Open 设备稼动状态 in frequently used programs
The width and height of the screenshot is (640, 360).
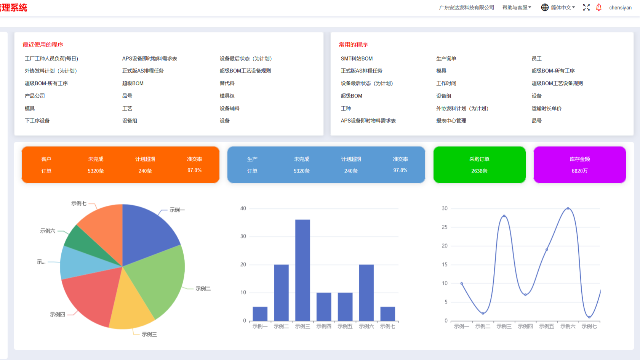click(x=367, y=83)
